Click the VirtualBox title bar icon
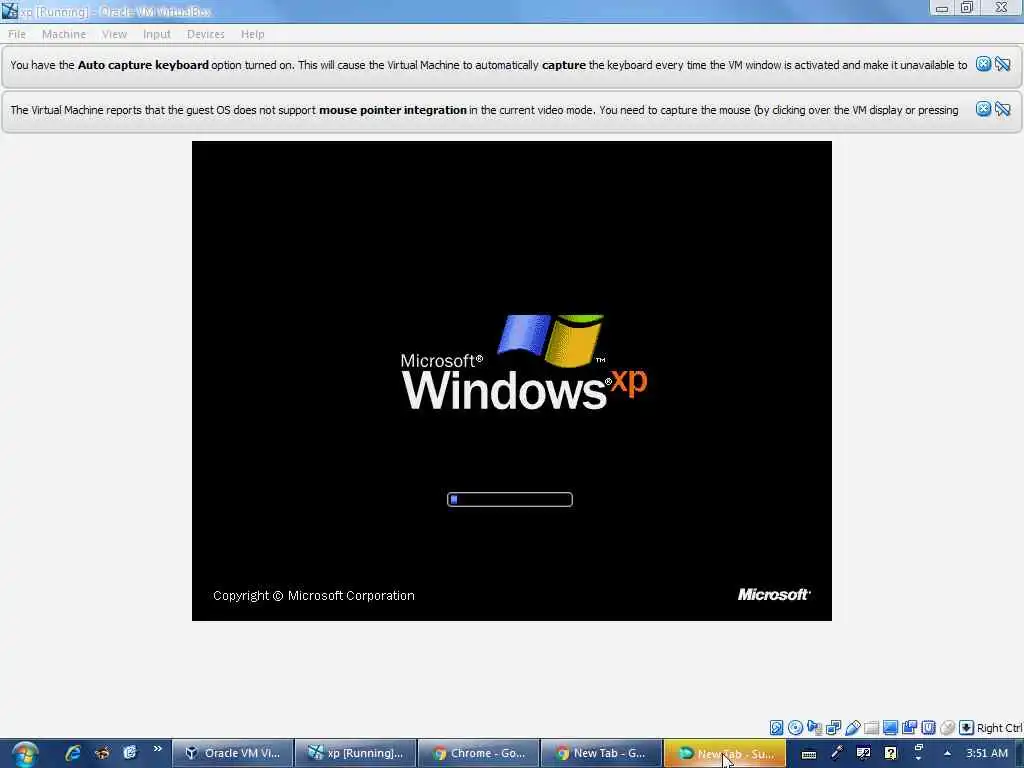Screen dimensions: 1024x768 pos(9,10)
